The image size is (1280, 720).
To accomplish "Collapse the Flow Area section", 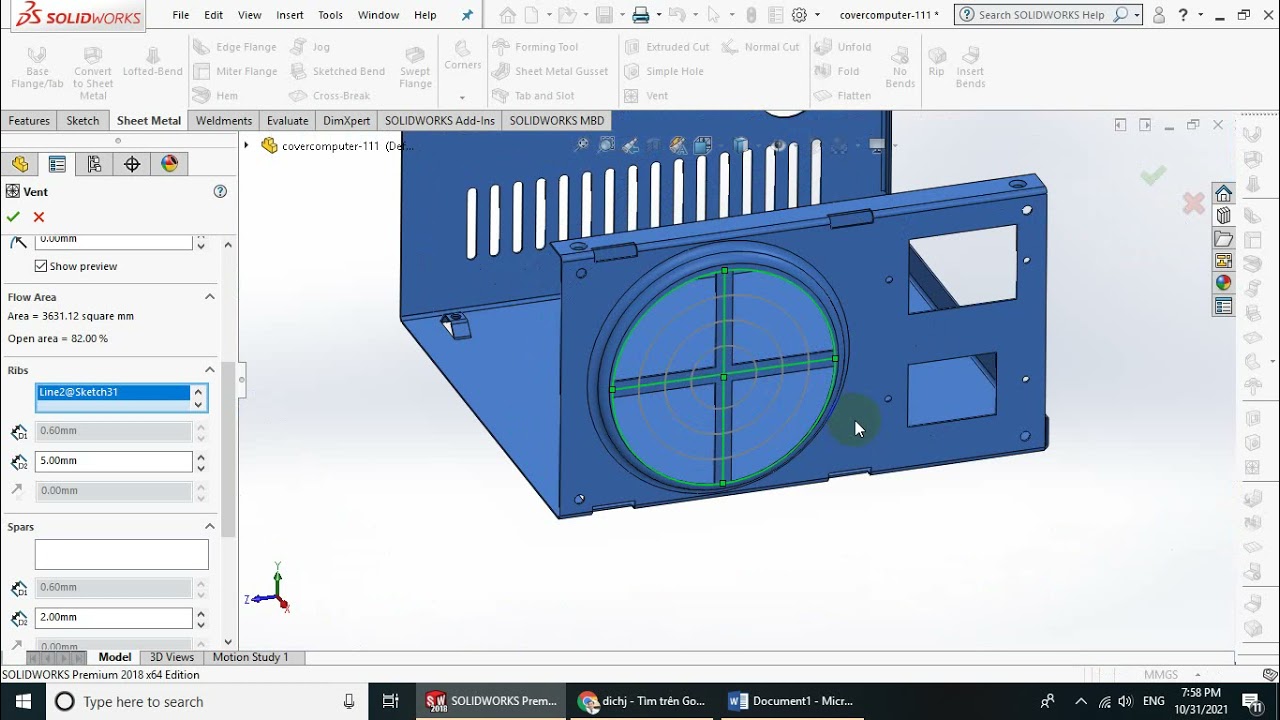I will point(210,297).
